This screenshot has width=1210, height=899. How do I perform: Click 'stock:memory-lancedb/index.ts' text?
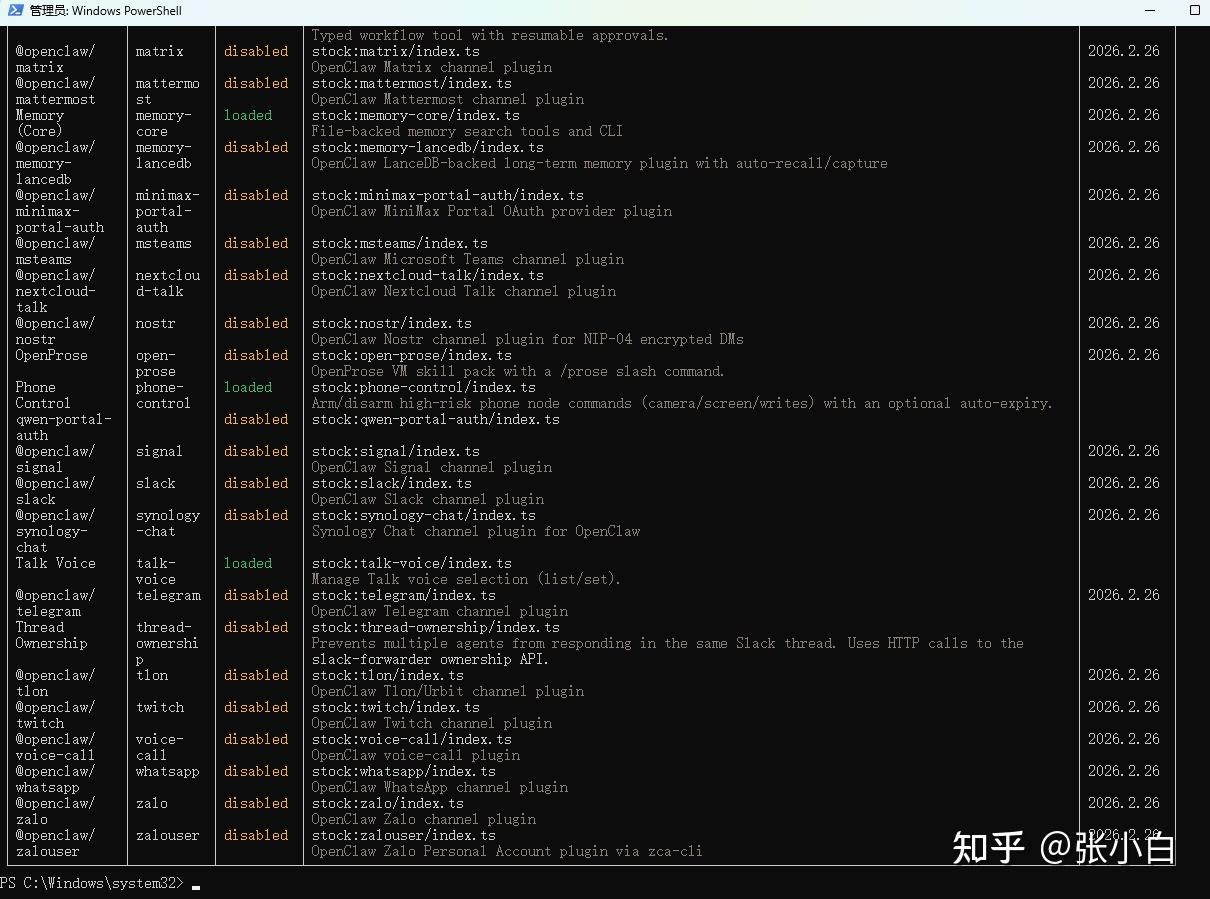pos(428,147)
